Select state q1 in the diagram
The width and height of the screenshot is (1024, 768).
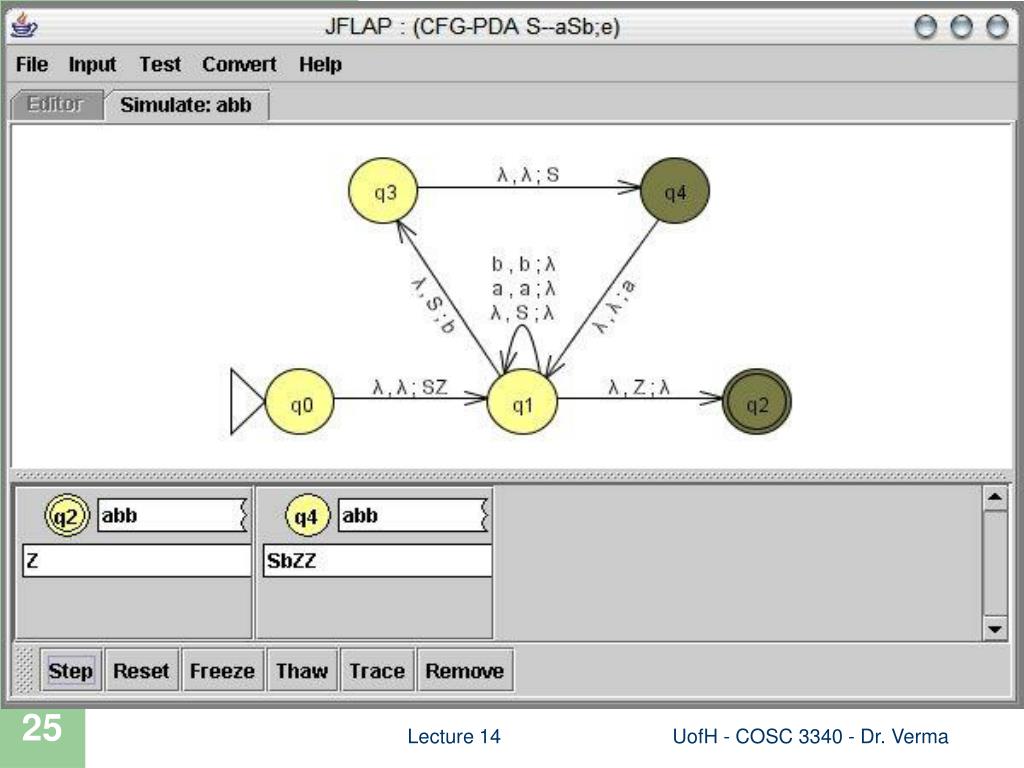point(522,402)
